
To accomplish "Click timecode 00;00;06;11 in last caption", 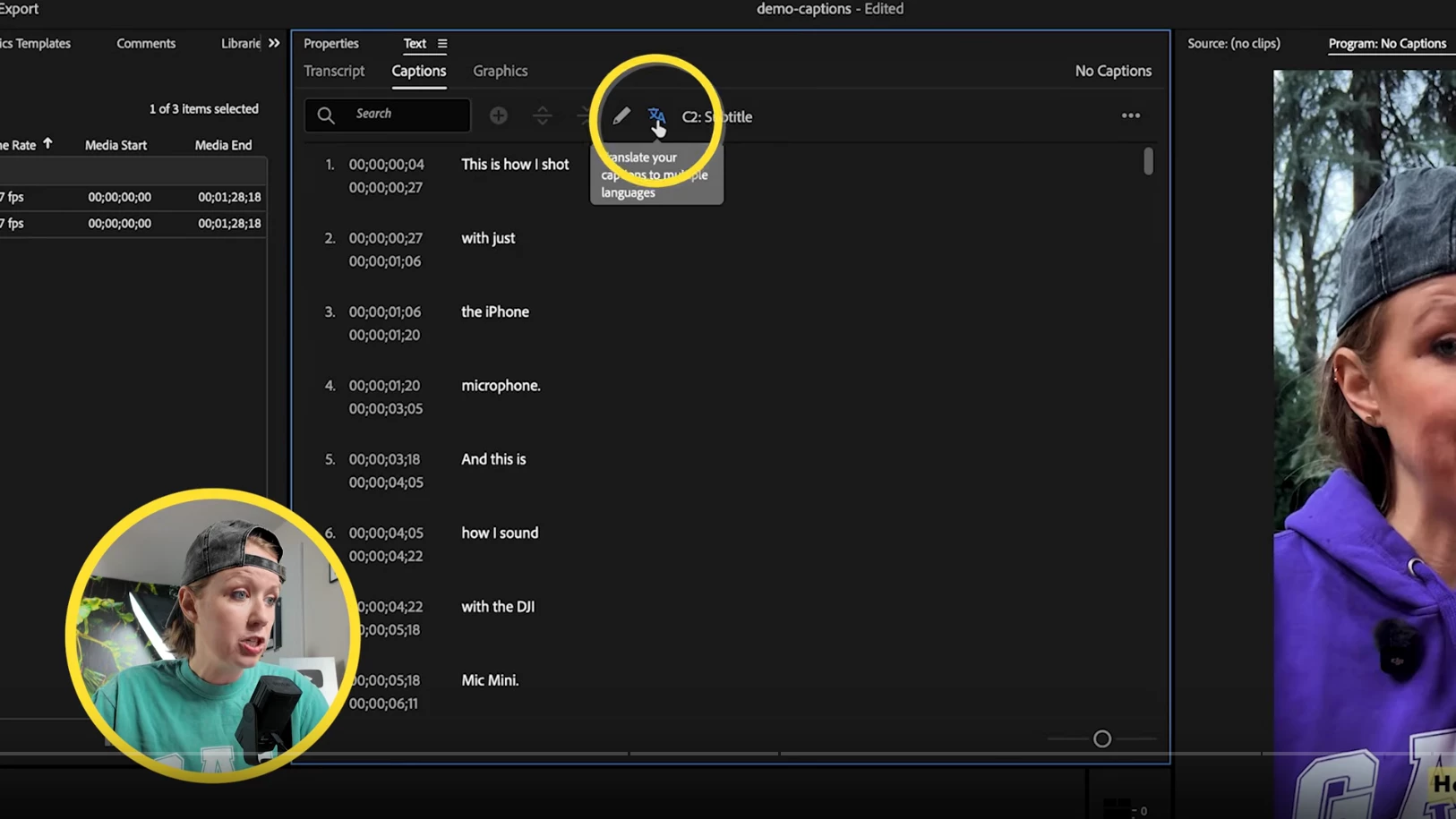I will click(x=383, y=704).
